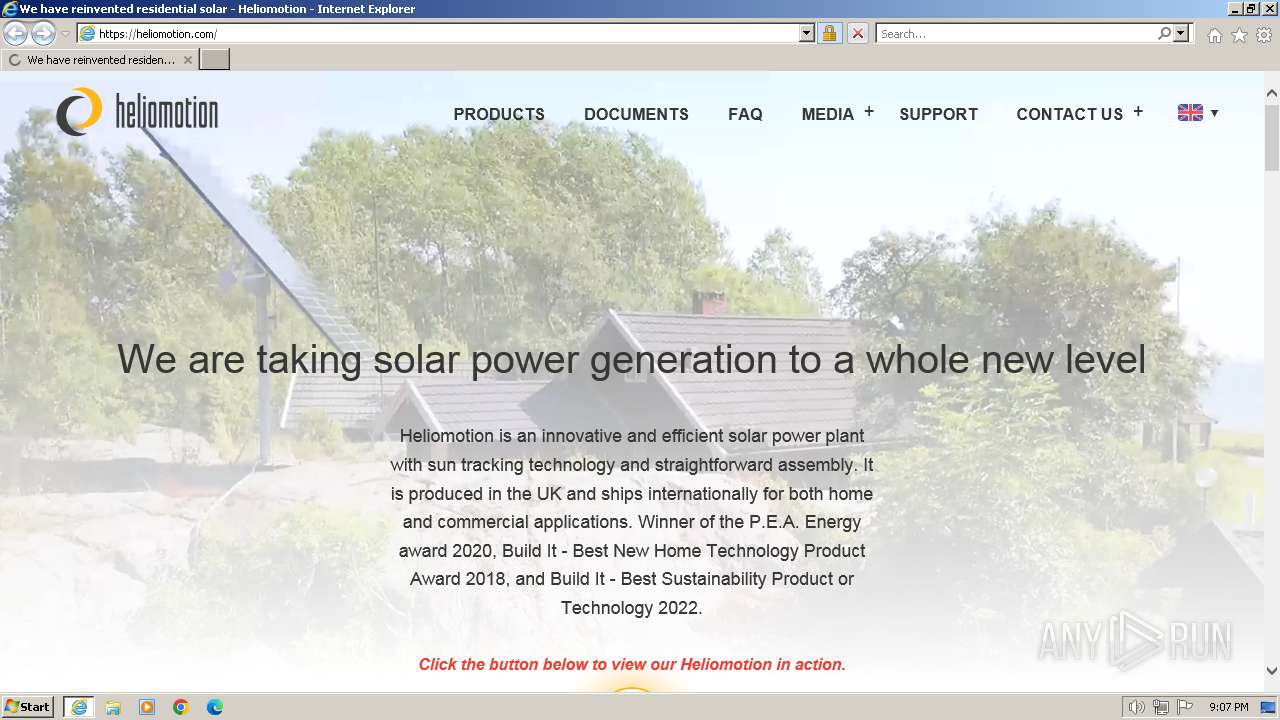Screen dimensions: 1280x720
Task: Click the UK flag language icon
Action: [x=1190, y=113]
